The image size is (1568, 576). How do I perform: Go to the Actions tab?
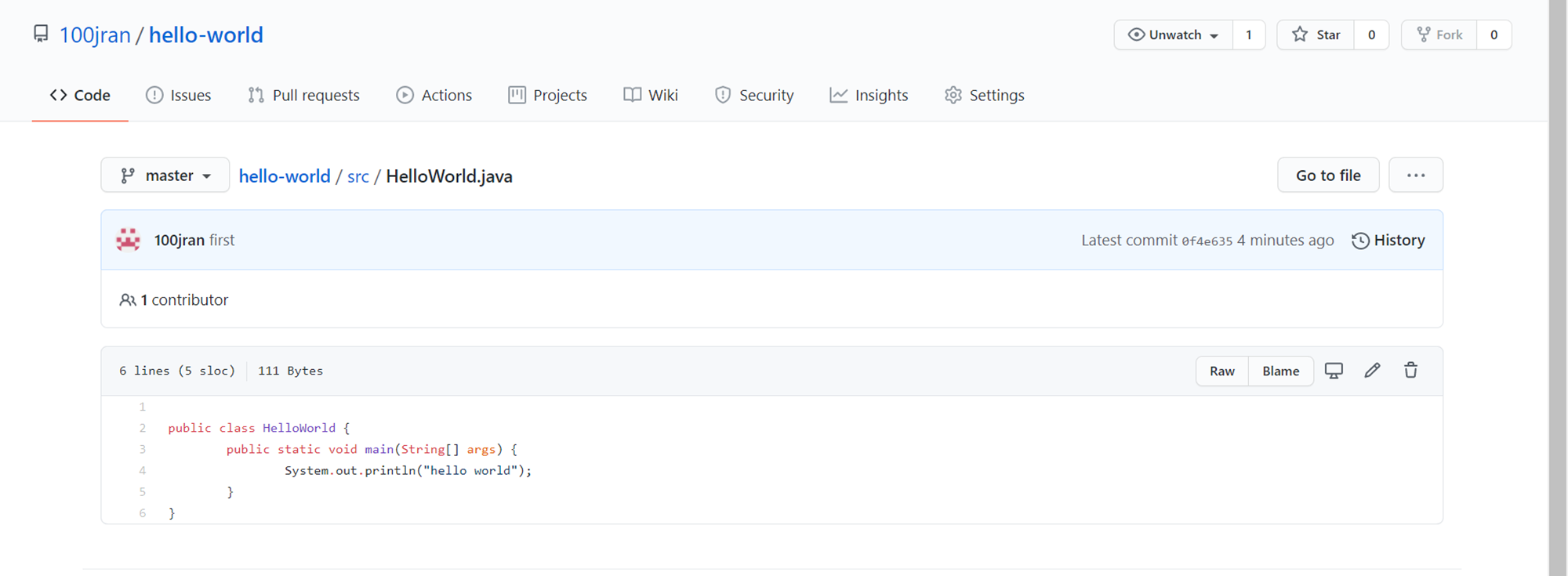[x=434, y=95]
